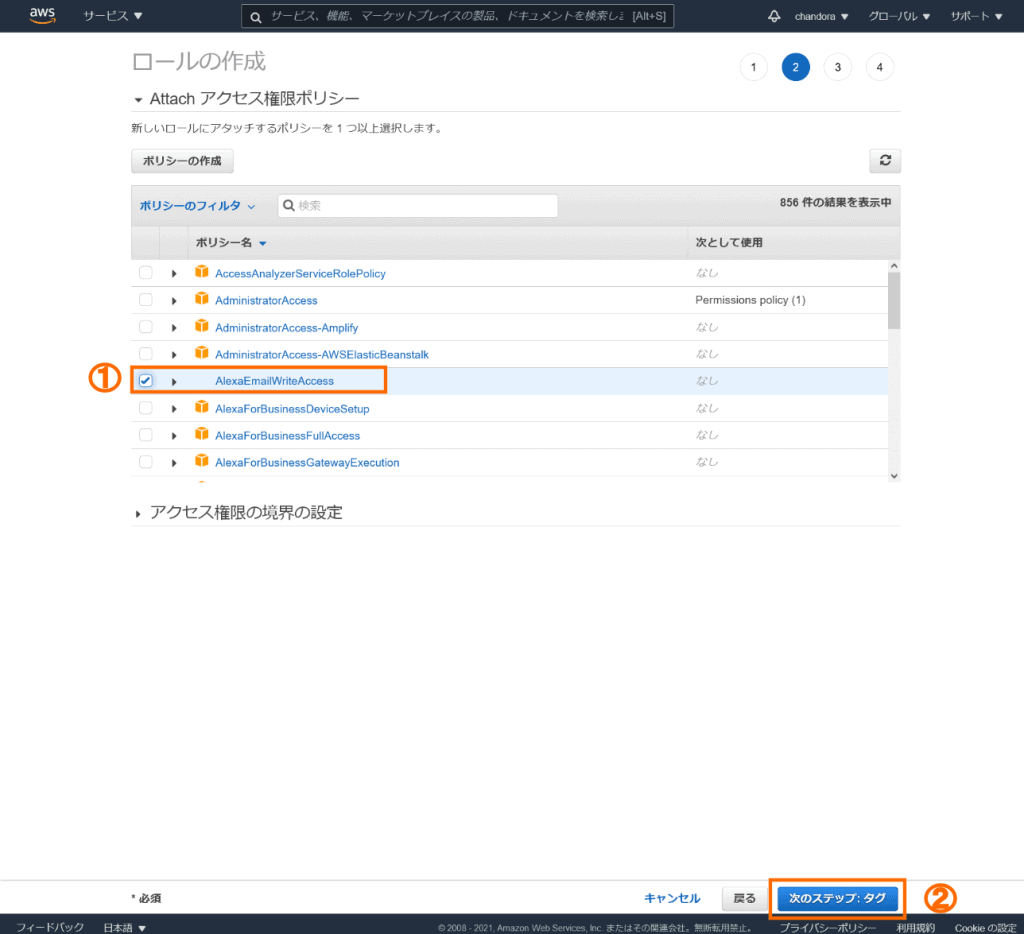Check the AdministratorAccess-AWSElasticBeanstalk checkbox

[x=146, y=354]
